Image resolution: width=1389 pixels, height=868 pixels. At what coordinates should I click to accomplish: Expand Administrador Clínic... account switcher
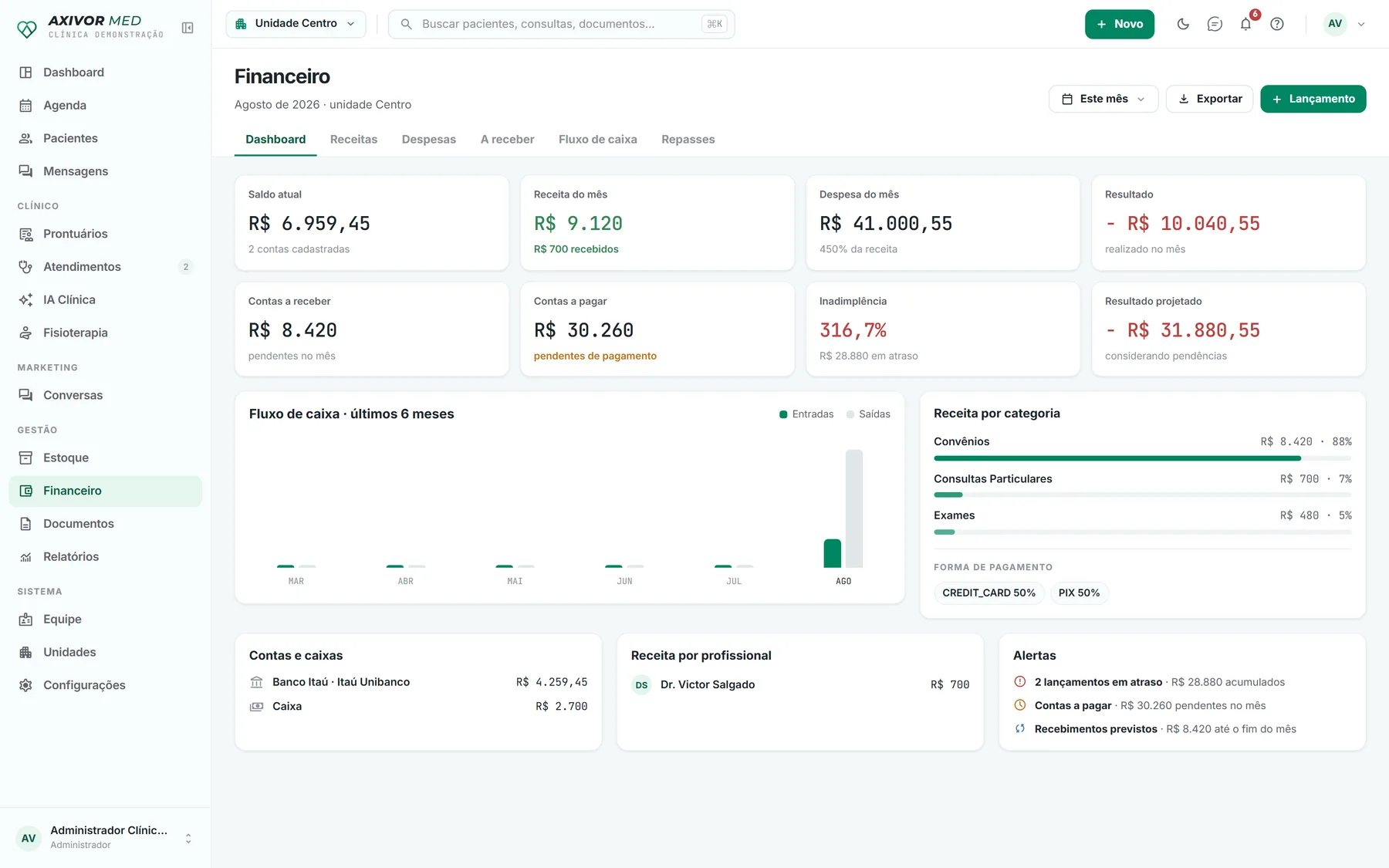[105, 838]
